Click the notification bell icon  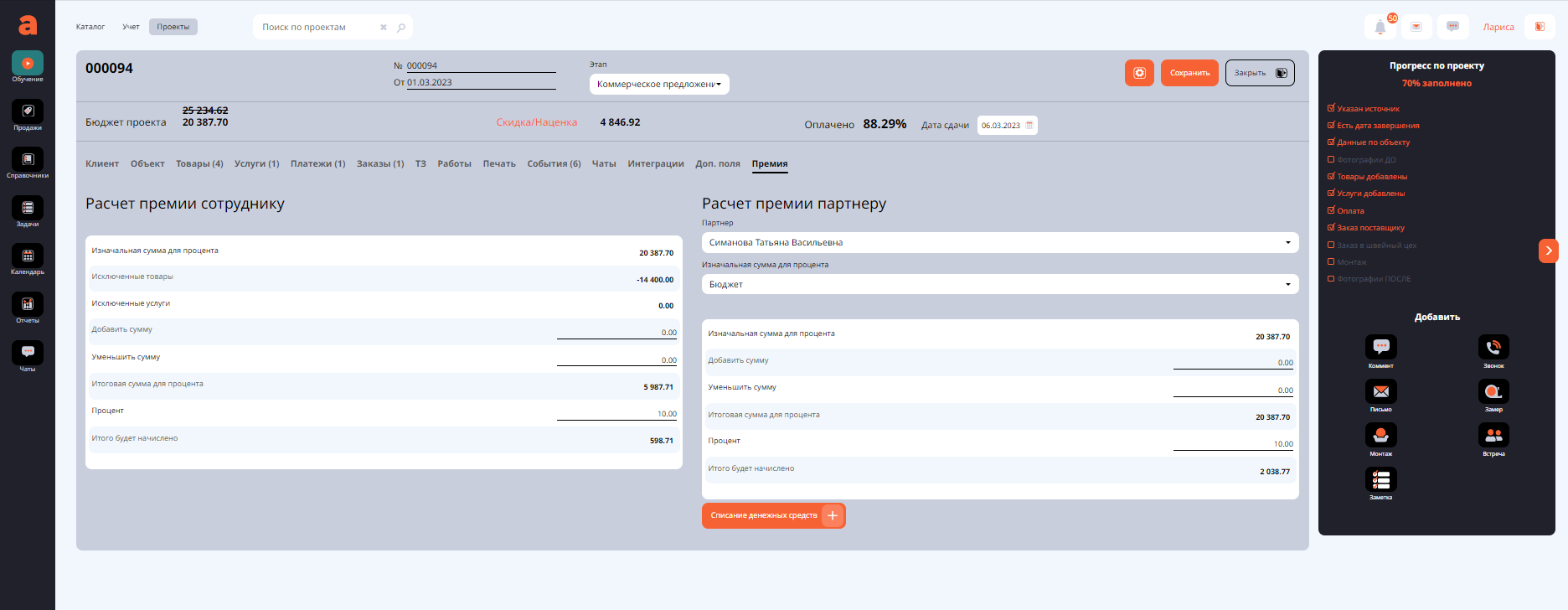[x=1380, y=27]
